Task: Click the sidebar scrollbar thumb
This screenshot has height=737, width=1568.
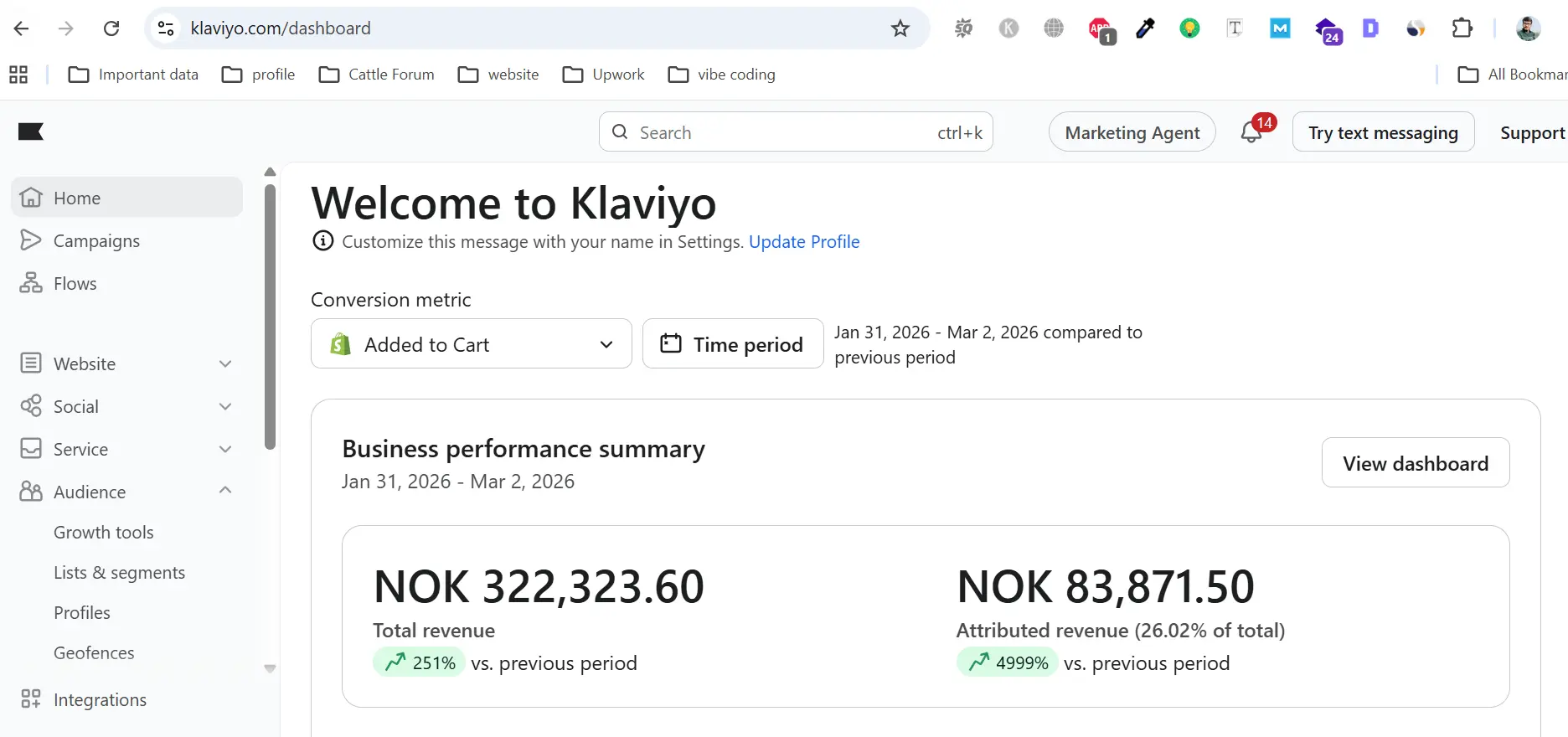Action: (x=270, y=317)
